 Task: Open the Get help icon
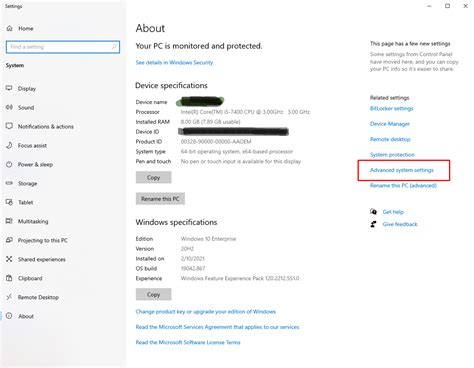click(x=373, y=212)
